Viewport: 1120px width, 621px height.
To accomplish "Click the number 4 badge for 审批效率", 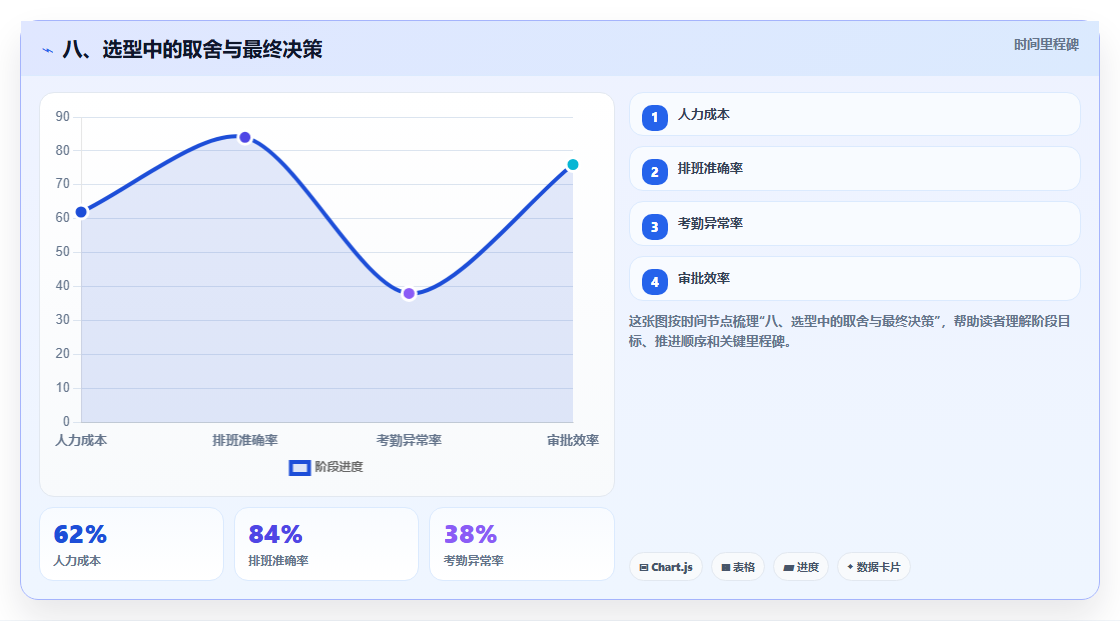I will coord(654,282).
